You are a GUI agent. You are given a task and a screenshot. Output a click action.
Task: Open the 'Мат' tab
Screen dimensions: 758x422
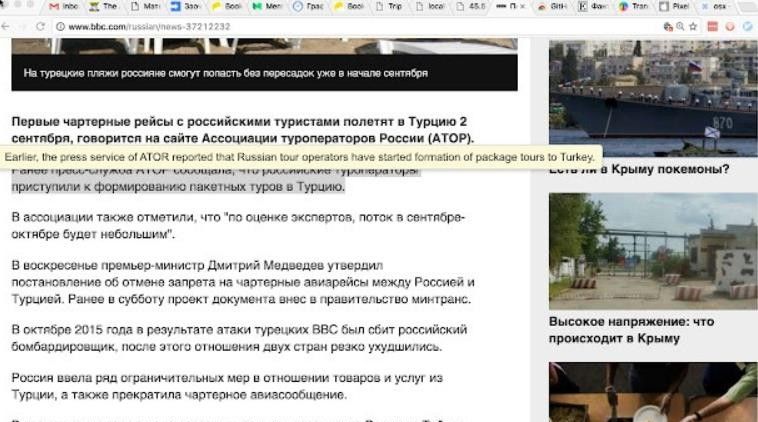[145, 6]
